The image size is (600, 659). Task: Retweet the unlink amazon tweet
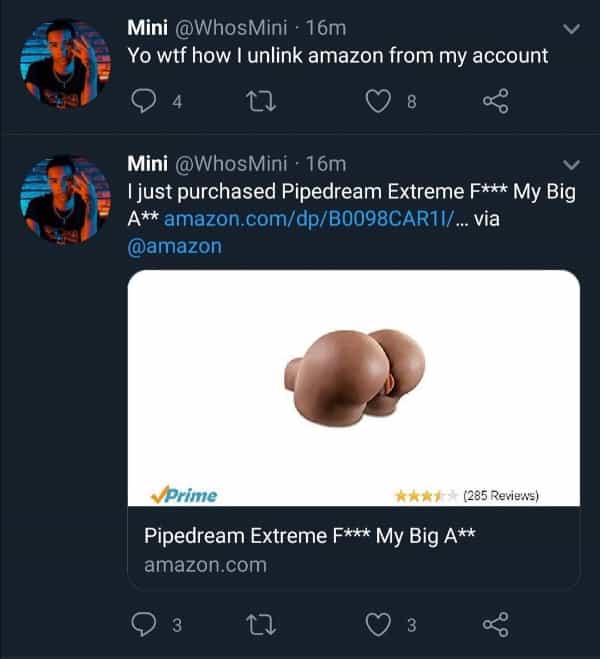(260, 99)
